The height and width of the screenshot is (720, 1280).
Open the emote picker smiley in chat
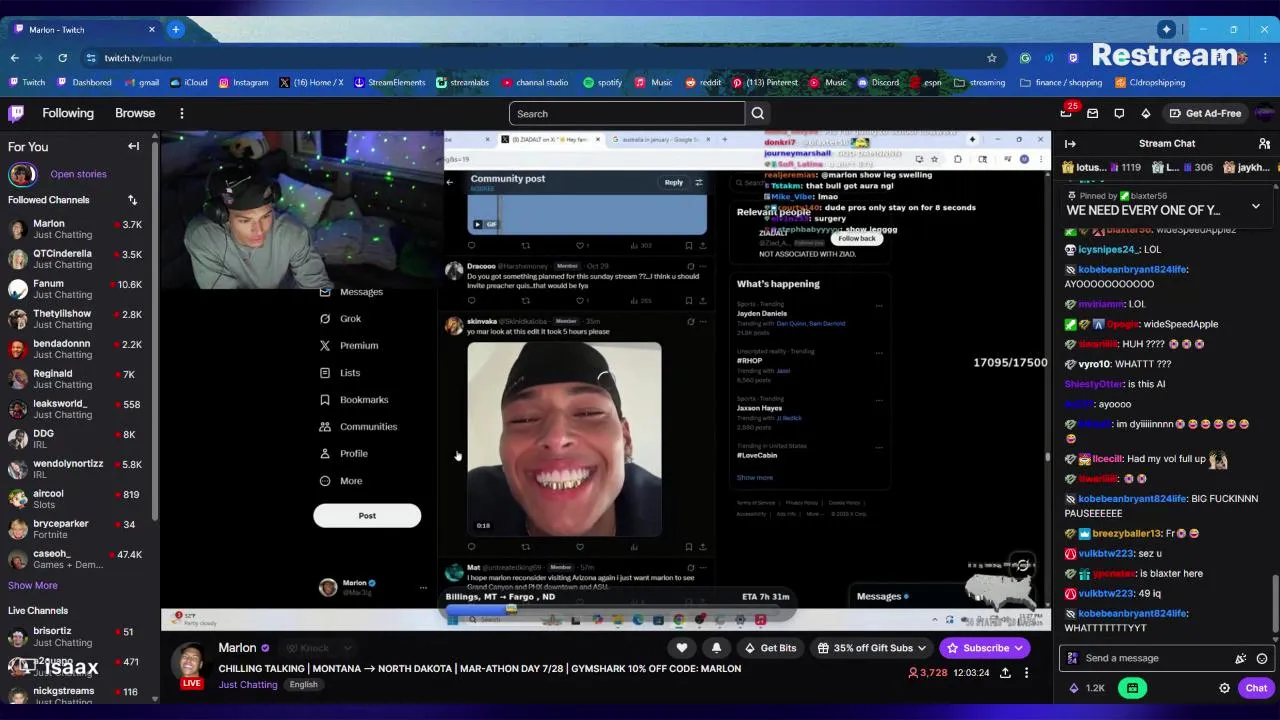click(1262, 658)
